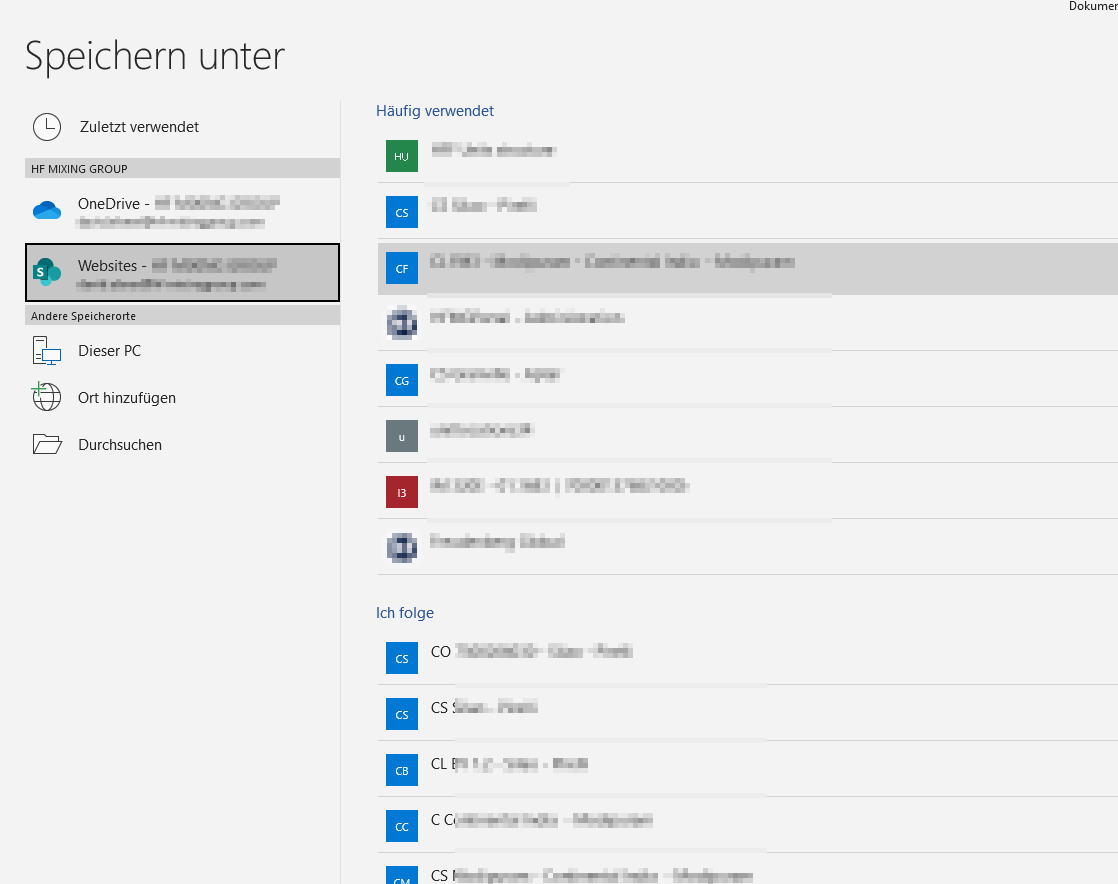This screenshot has height=884, width=1118.
Task: Select the gray u site square icon
Action: pos(401,436)
